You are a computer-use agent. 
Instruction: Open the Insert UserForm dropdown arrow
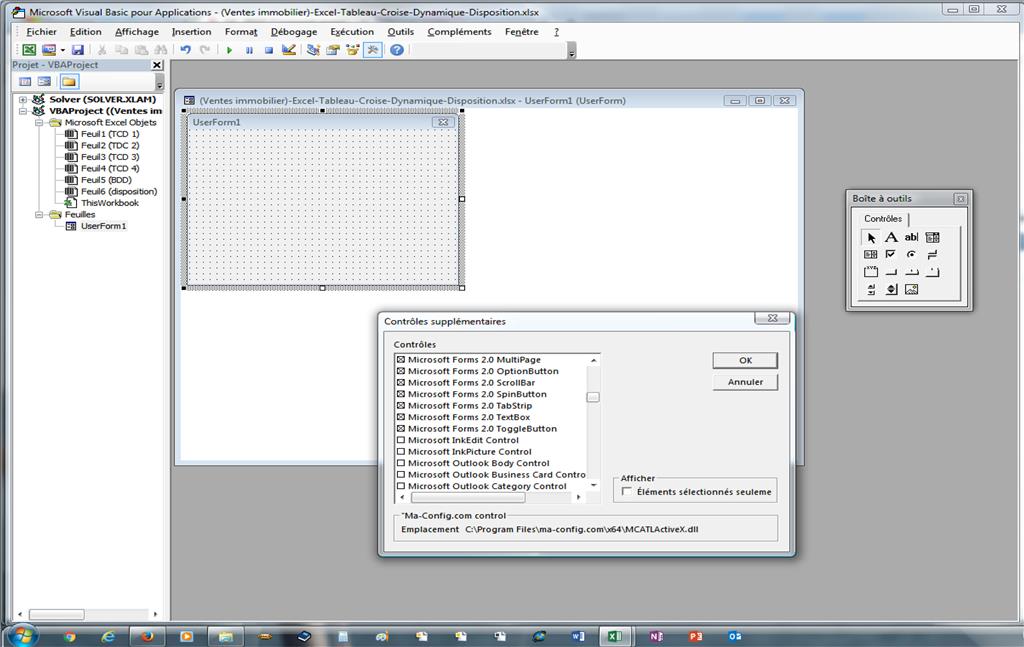63,50
